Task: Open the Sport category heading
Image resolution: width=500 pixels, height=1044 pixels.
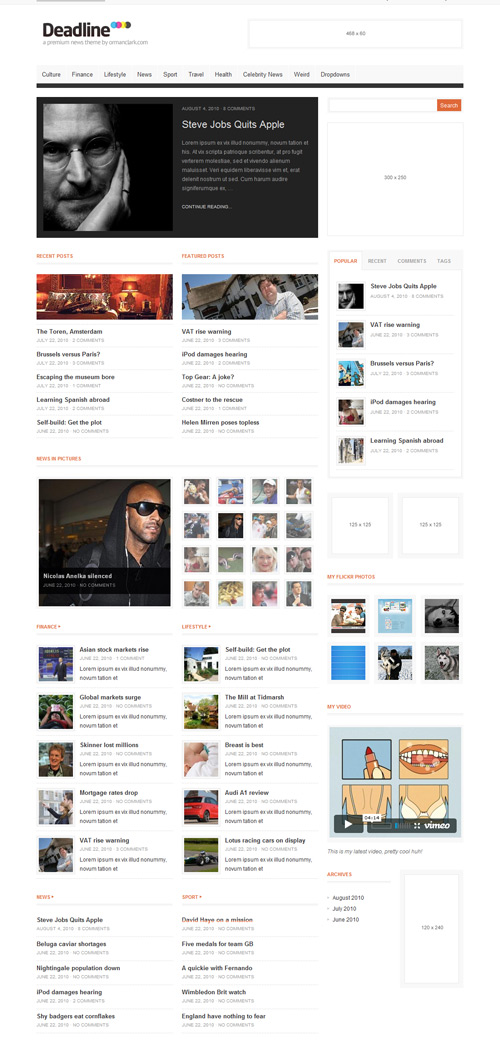Action: pos(192,897)
